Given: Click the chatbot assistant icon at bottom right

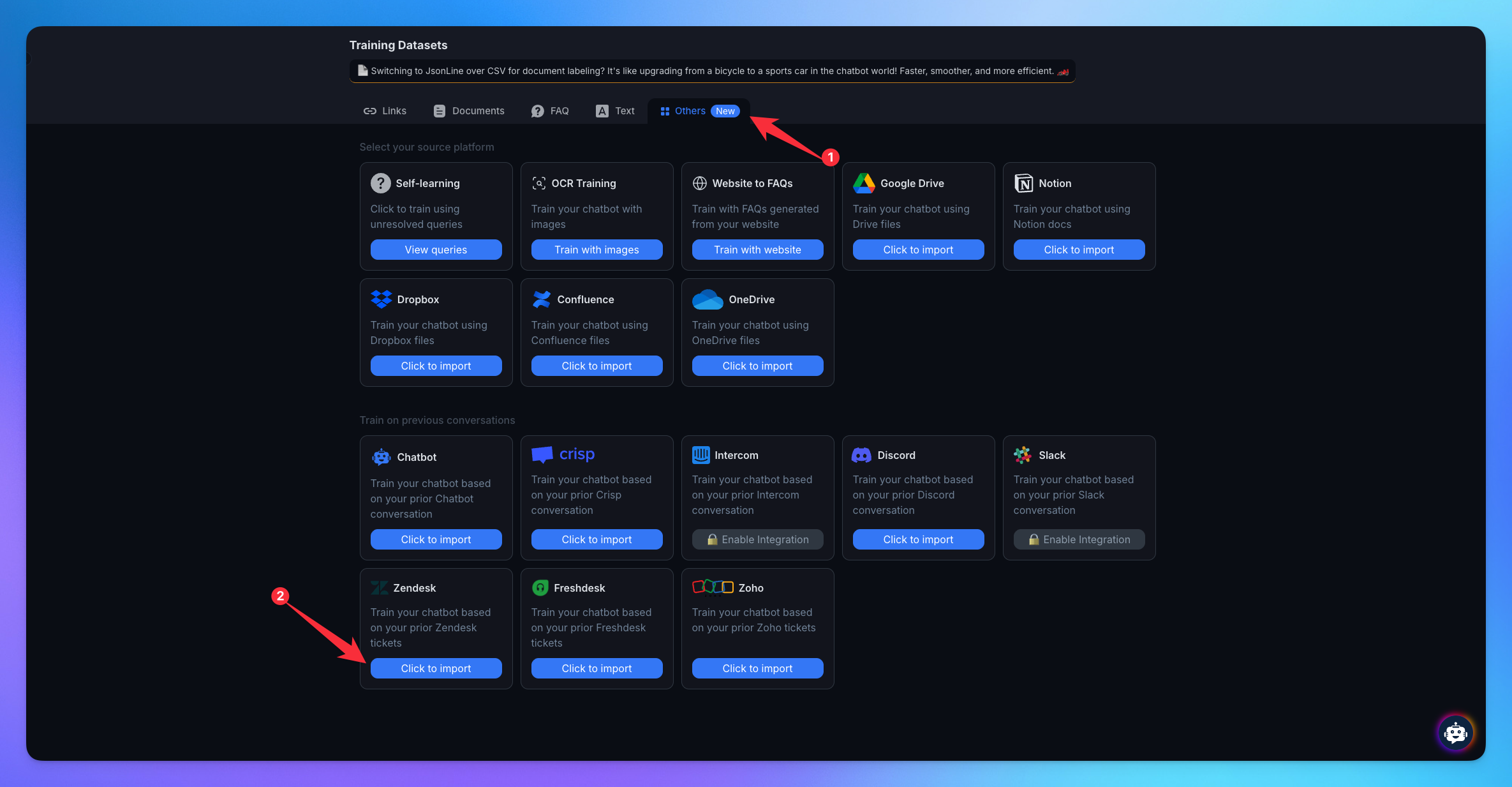Looking at the screenshot, I should (x=1455, y=733).
